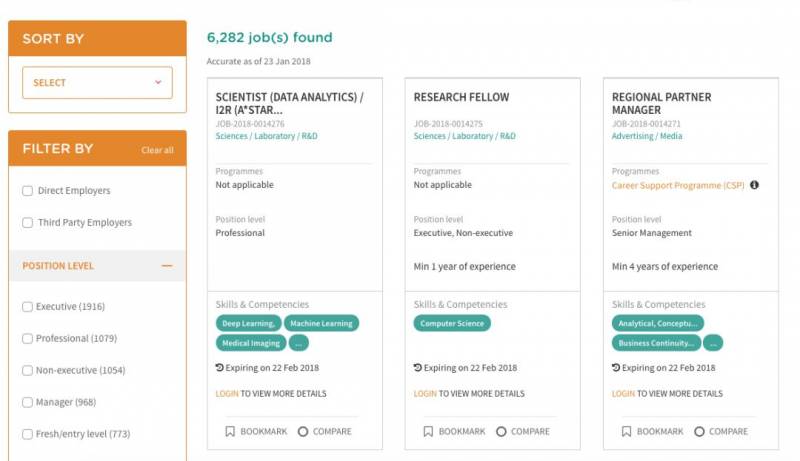Image resolution: width=800 pixels, height=461 pixels.
Task: Toggle the Fresh/entry level (773) checkbox
Action: coord(28,434)
